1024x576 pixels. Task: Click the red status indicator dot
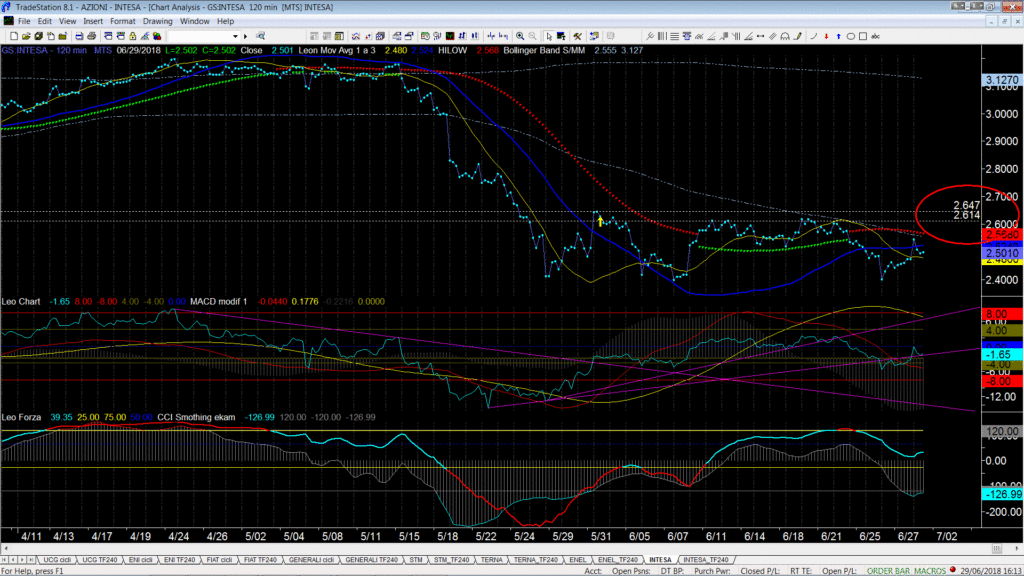pyautogui.click(x=953, y=570)
